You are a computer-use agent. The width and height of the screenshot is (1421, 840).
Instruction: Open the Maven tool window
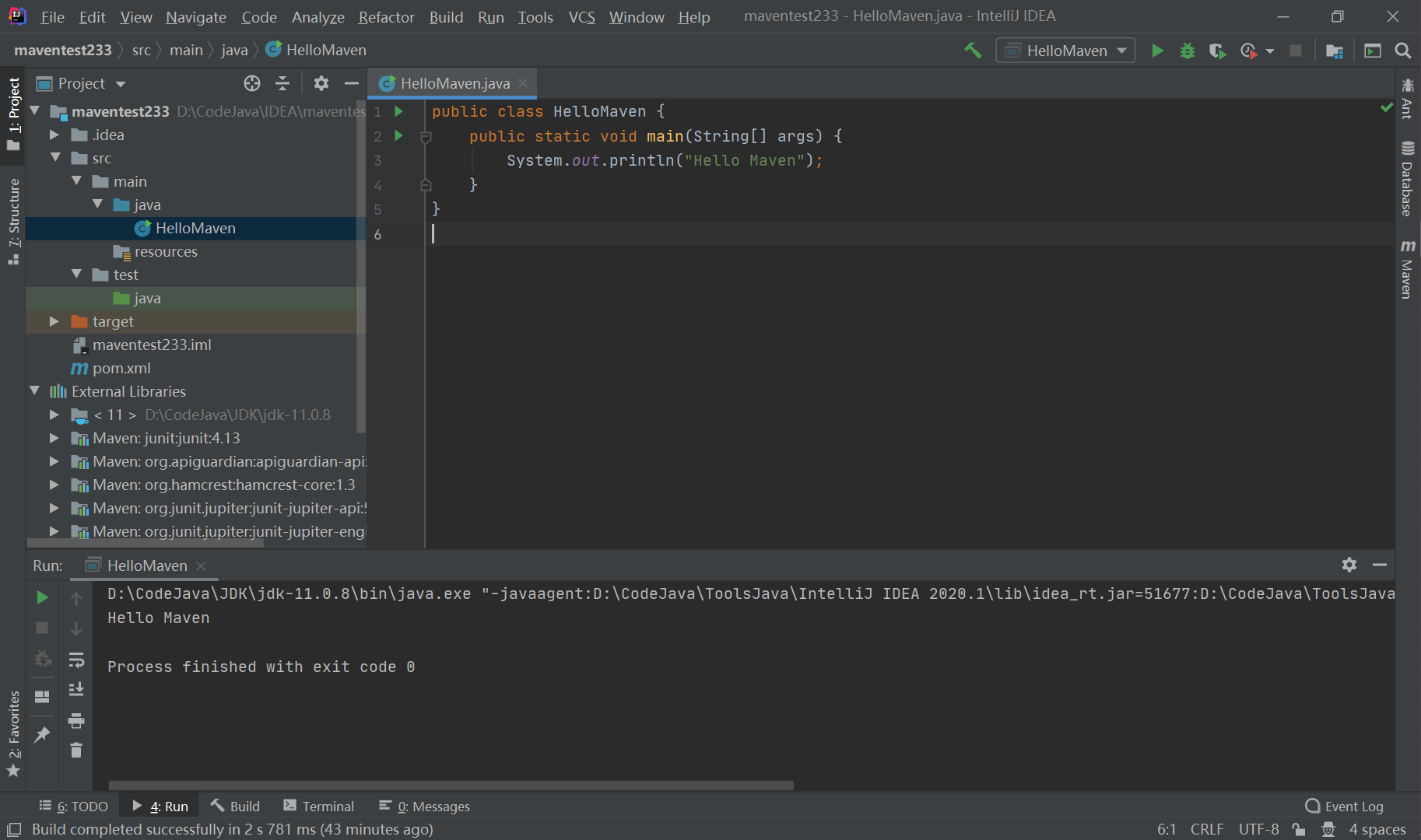tap(1407, 274)
